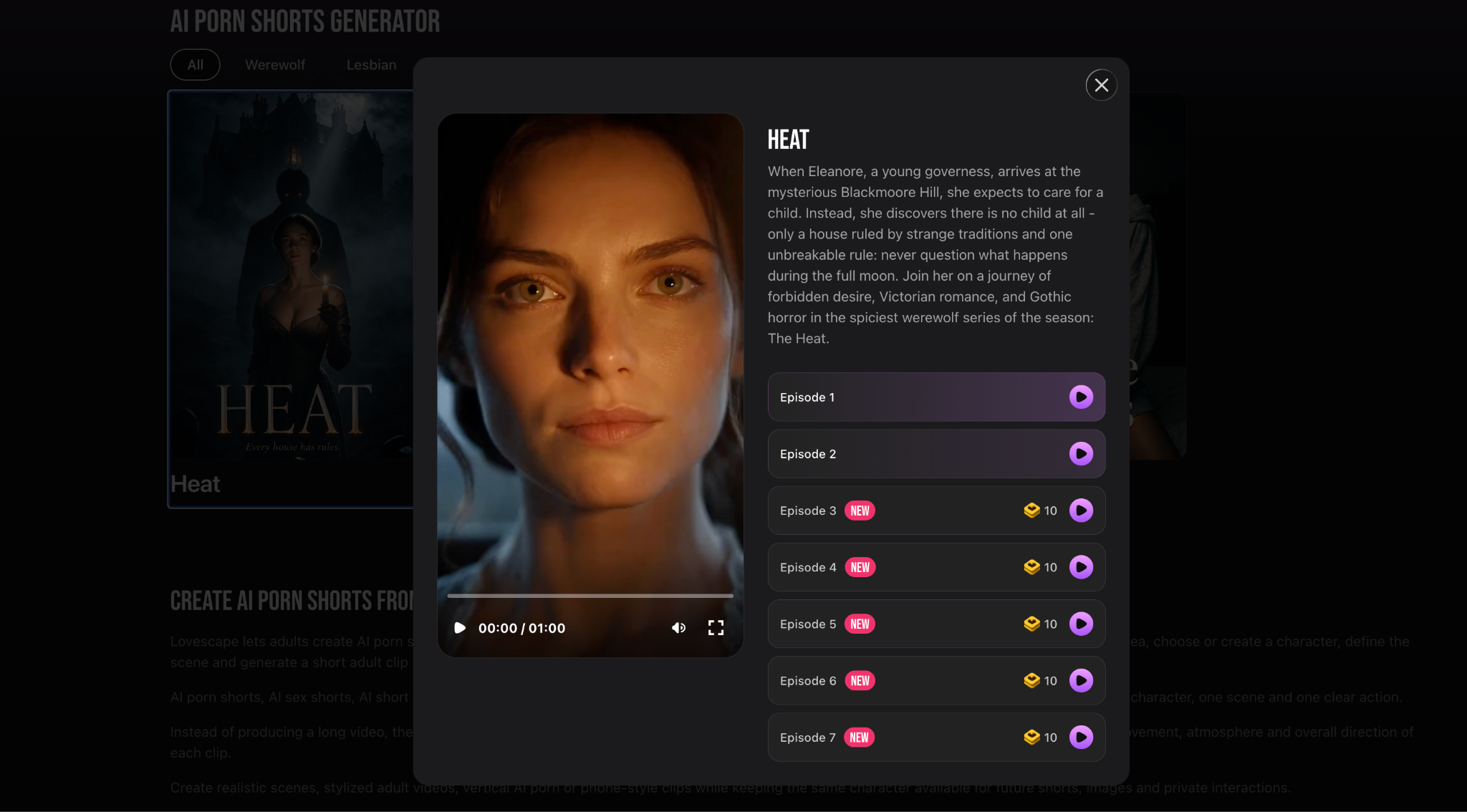Viewport: 1467px width, 812px height.
Task: Play Episode 5
Action: (1081, 624)
